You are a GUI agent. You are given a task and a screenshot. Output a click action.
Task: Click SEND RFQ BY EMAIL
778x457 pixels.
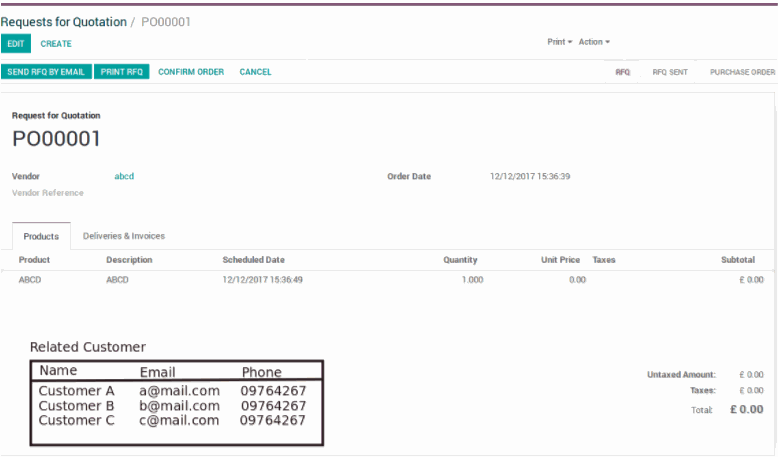tap(46, 72)
